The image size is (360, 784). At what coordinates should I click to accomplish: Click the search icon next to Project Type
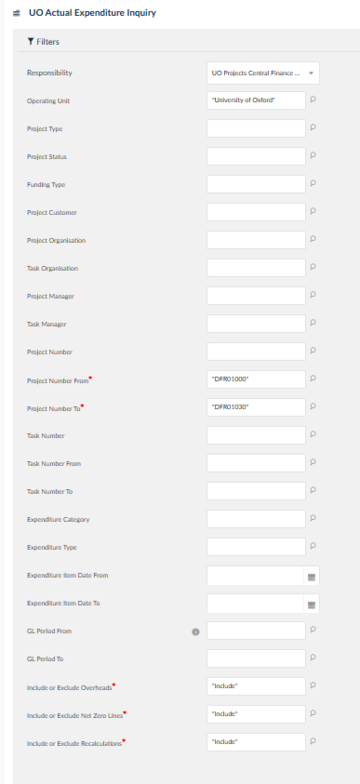coord(313,128)
